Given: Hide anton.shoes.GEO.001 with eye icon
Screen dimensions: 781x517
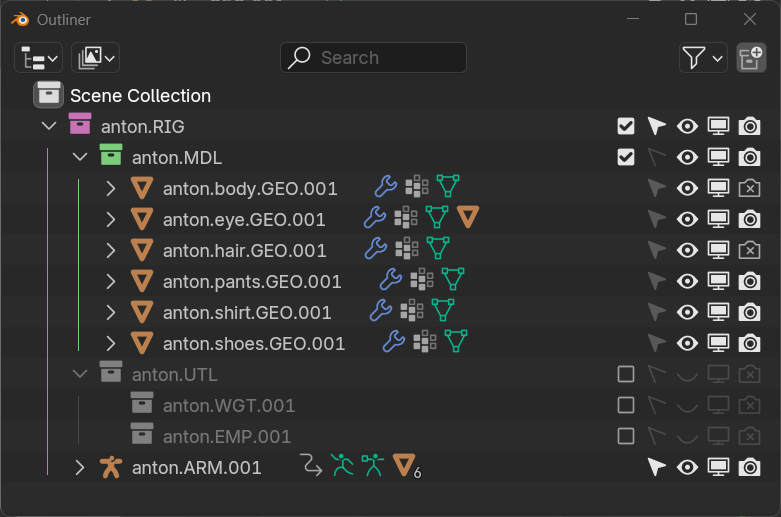Looking at the screenshot, I should tap(687, 344).
